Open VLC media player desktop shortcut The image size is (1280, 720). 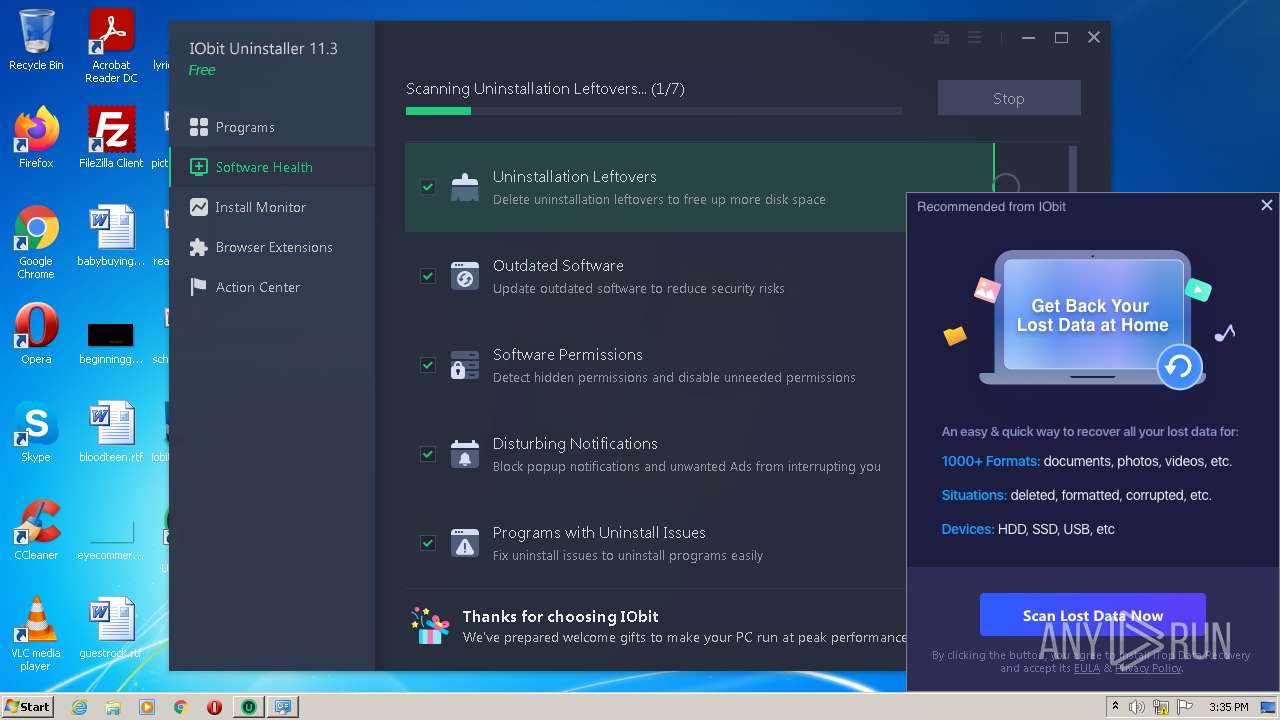[36, 635]
